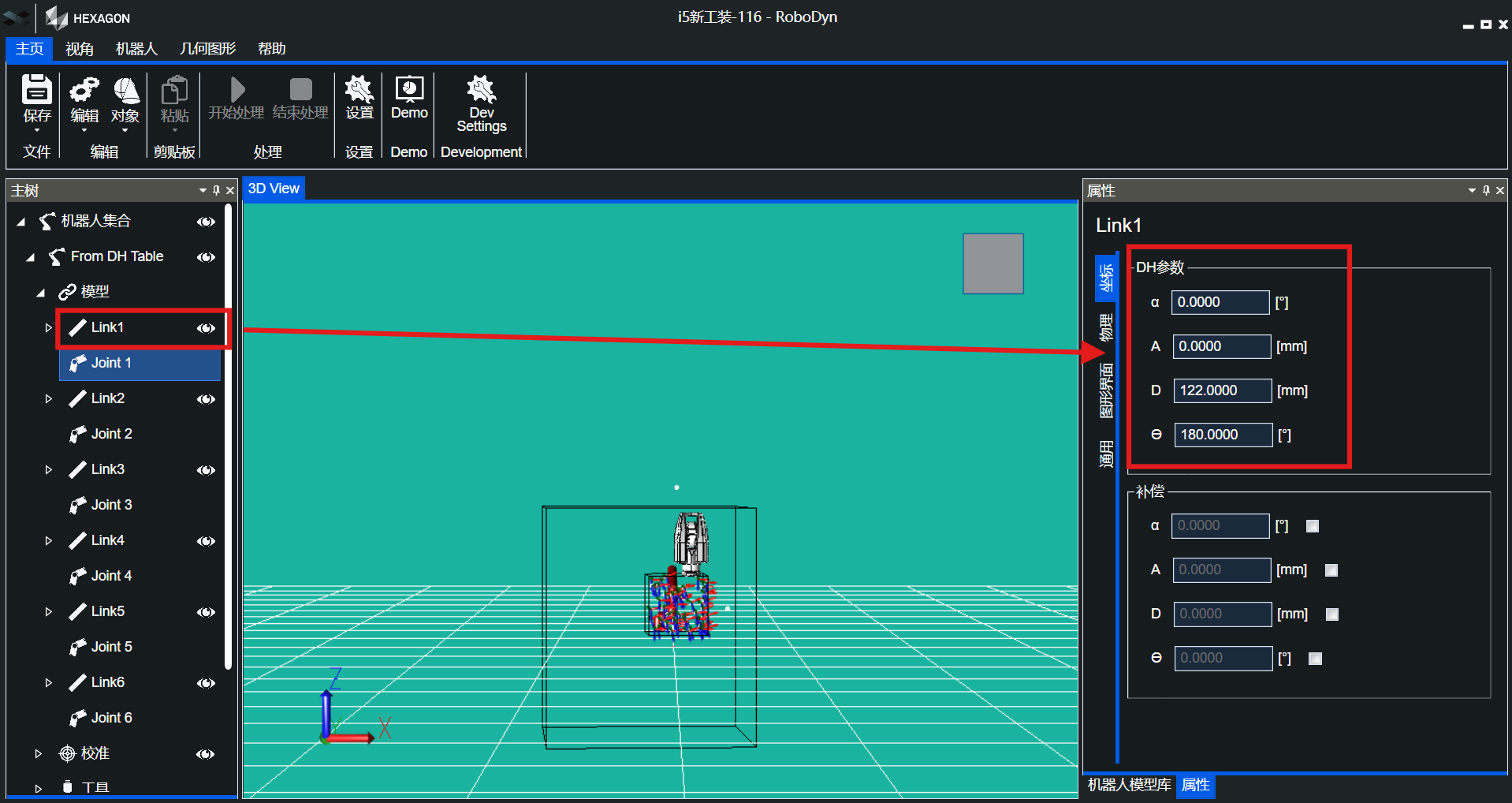Enable the compensation α checkbox
This screenshot has width=1512, height=803.
[x=1313, y=526]
